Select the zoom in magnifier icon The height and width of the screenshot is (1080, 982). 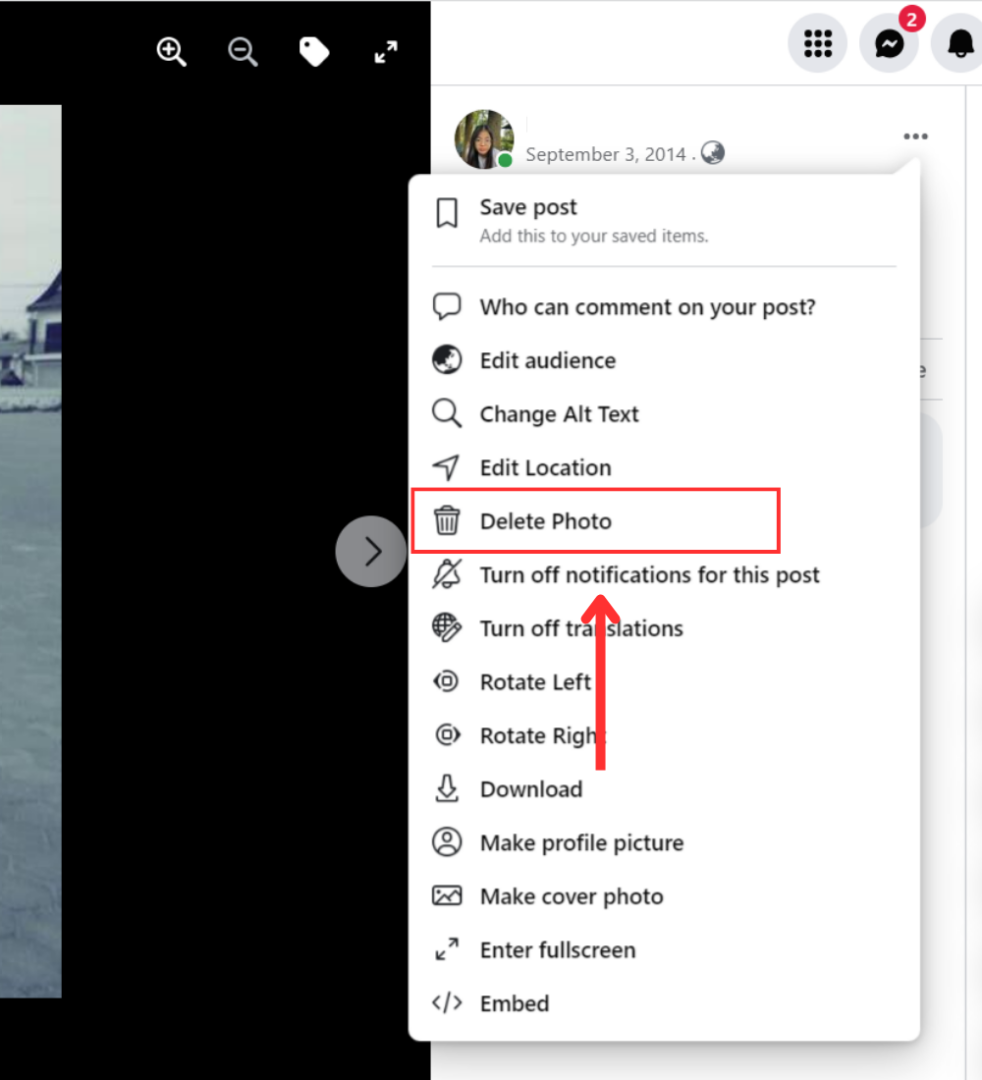[170, 51]
